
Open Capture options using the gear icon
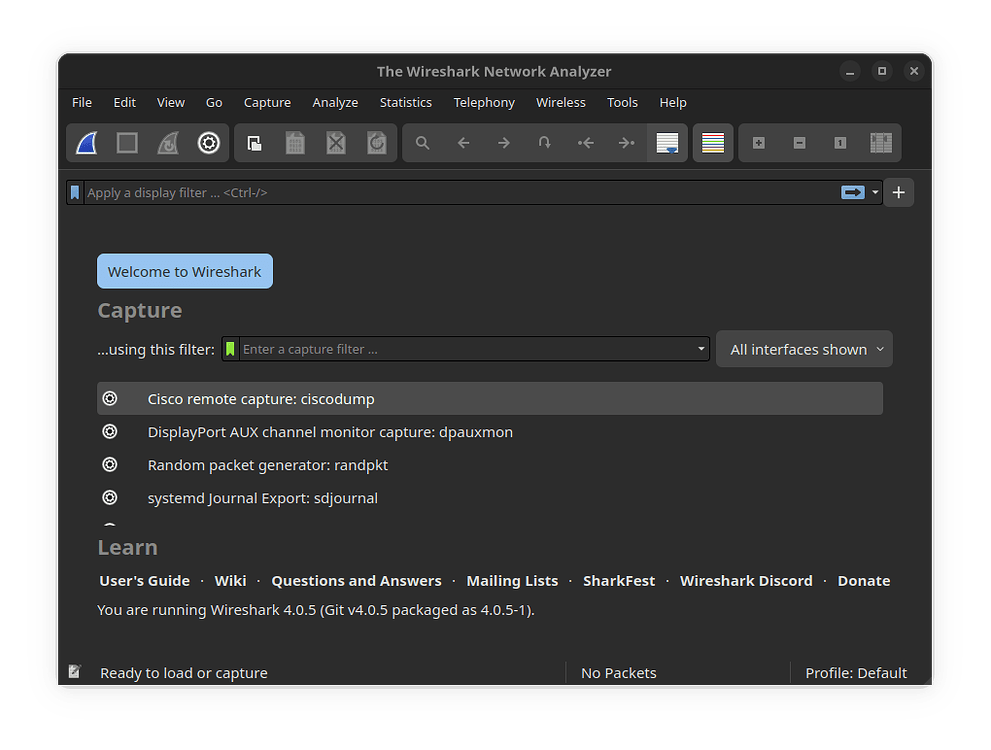point(208,142)
